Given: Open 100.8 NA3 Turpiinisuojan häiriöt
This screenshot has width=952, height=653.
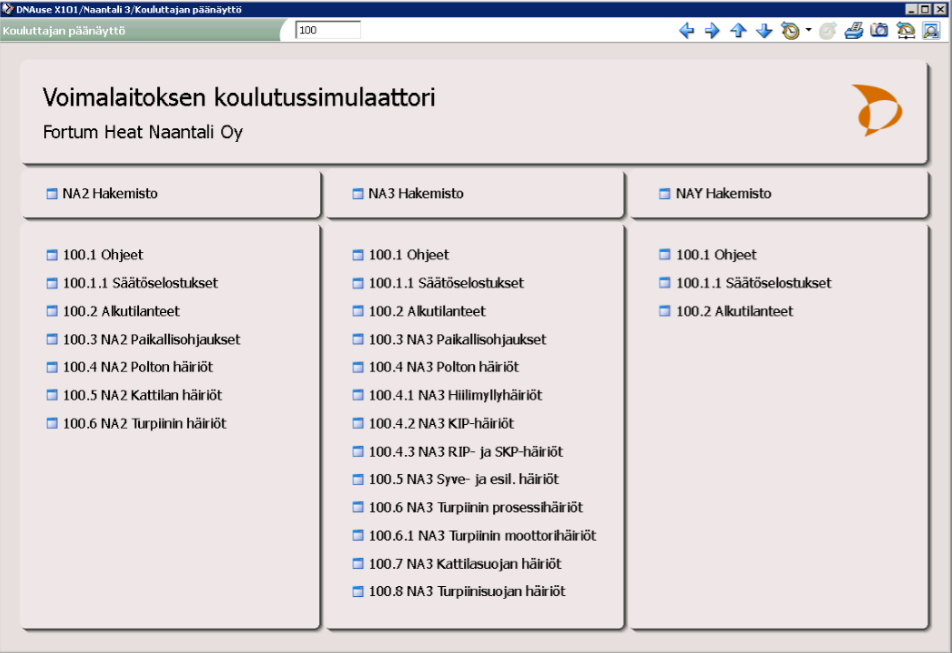Looking at the screenshot, I should point(460,592).
